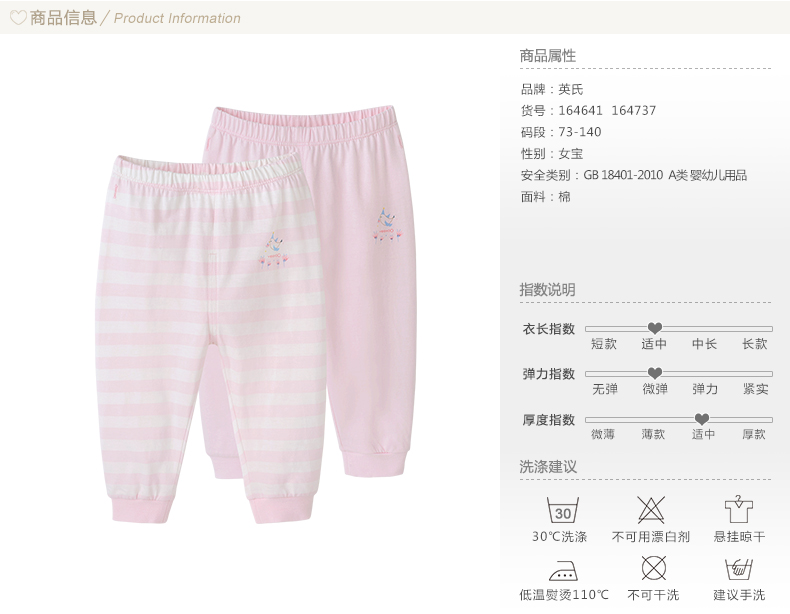Click the 商品属性 section heading
Screen dimensions: 790x614
[x=548, y=55]
